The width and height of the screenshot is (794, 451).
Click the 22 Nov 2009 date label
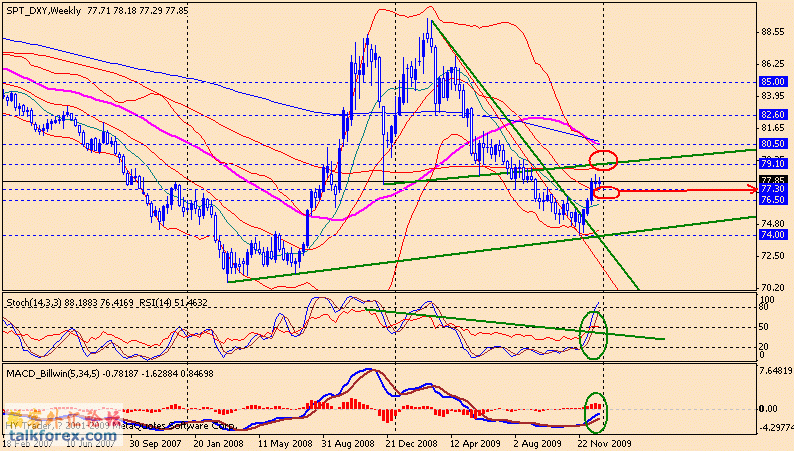(605, 443)
